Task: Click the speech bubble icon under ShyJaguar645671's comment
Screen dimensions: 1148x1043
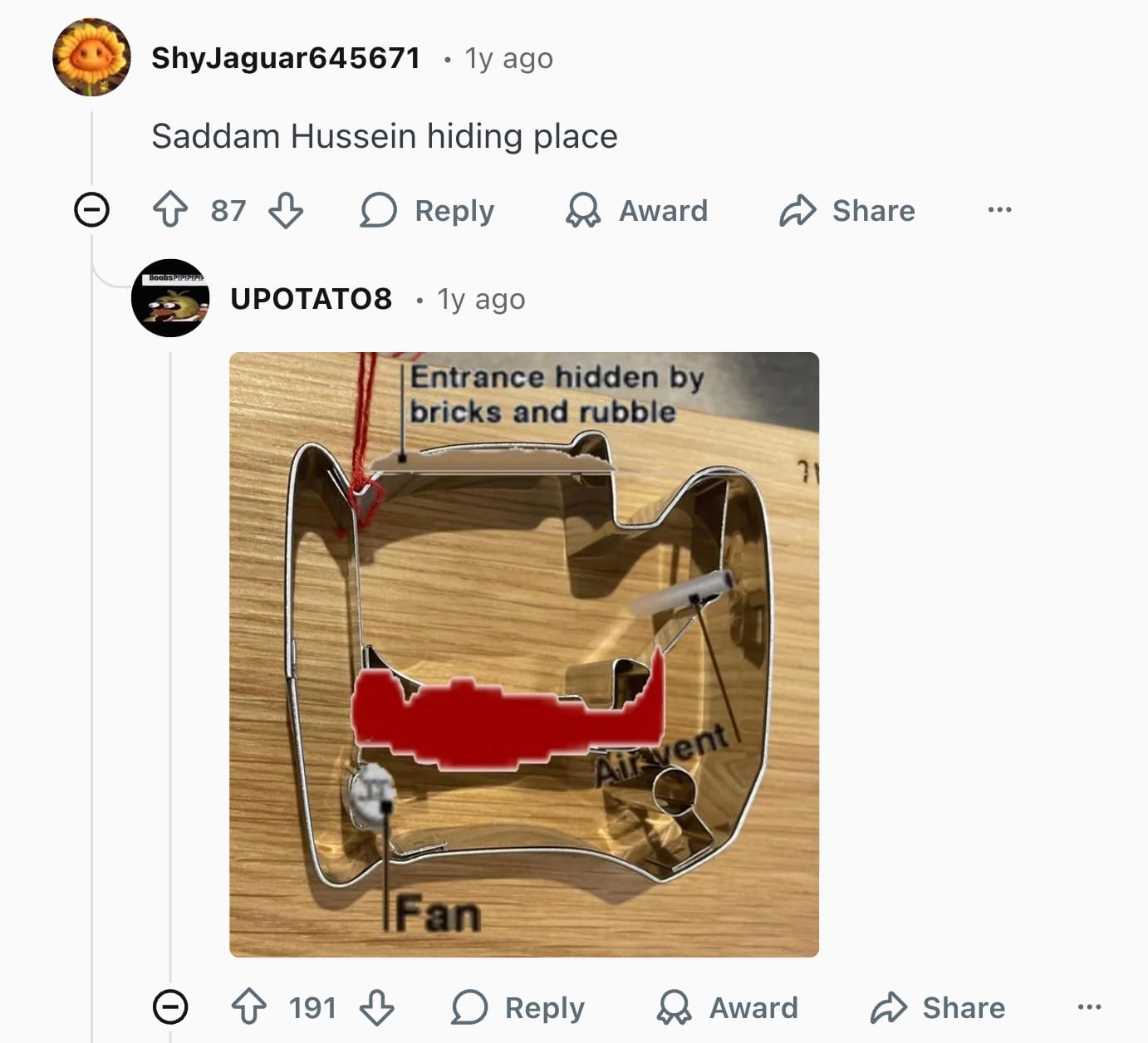Action: pos(378,210)
